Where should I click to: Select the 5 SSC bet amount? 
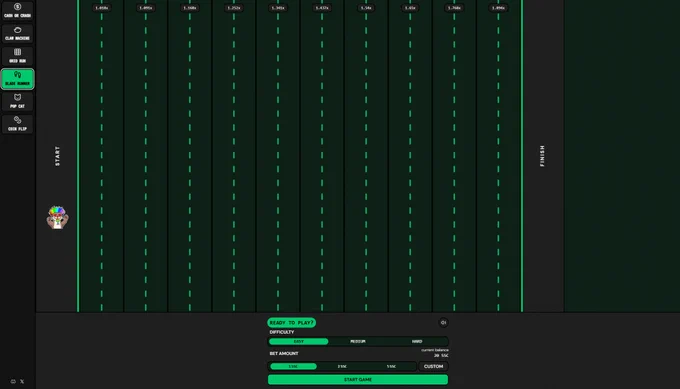pos(391,366)
